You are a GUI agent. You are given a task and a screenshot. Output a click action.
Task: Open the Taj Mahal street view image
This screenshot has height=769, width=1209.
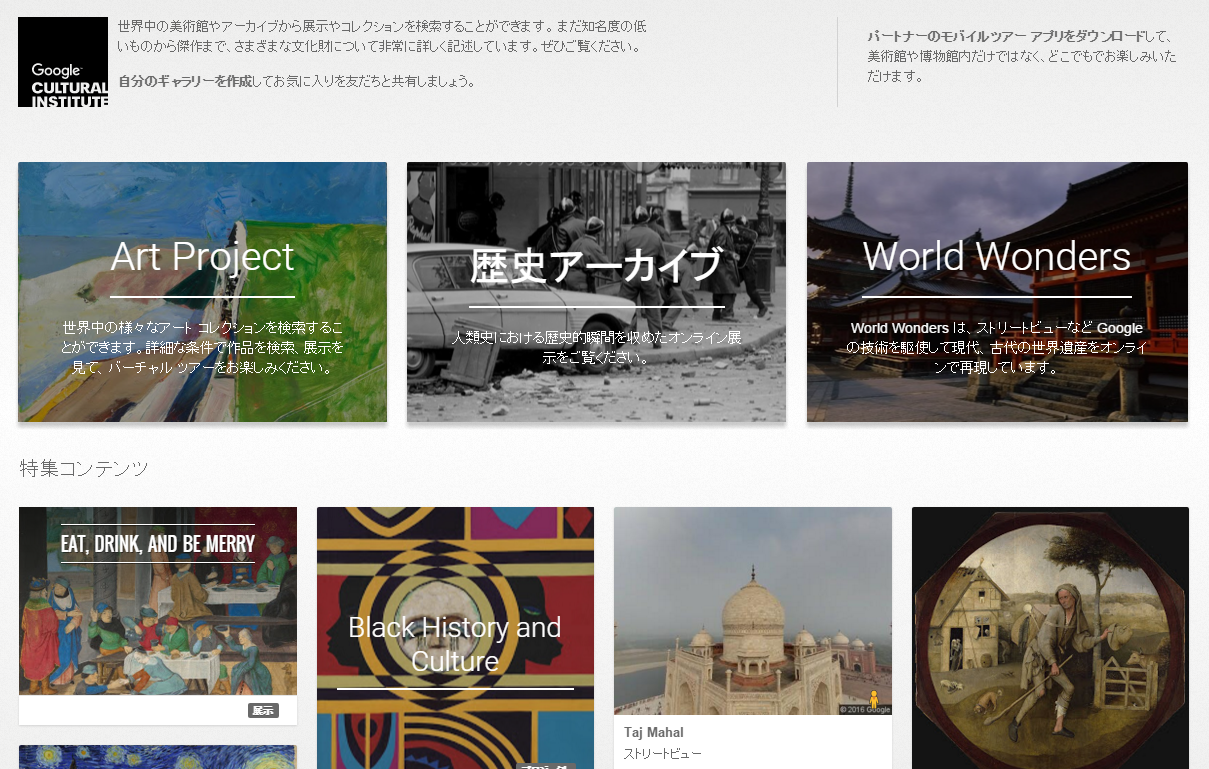coord(752,610)
